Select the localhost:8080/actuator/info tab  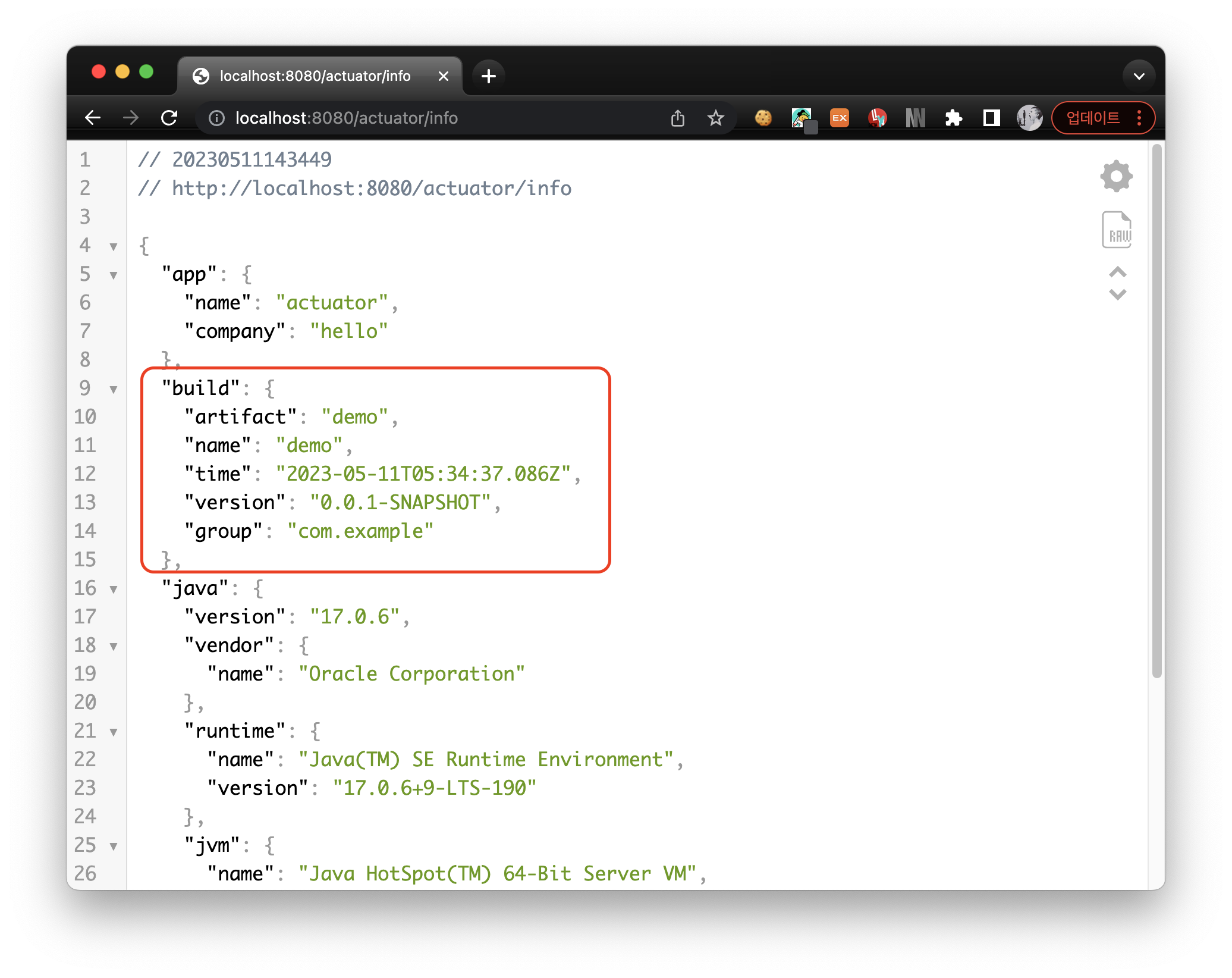[315, 76]
